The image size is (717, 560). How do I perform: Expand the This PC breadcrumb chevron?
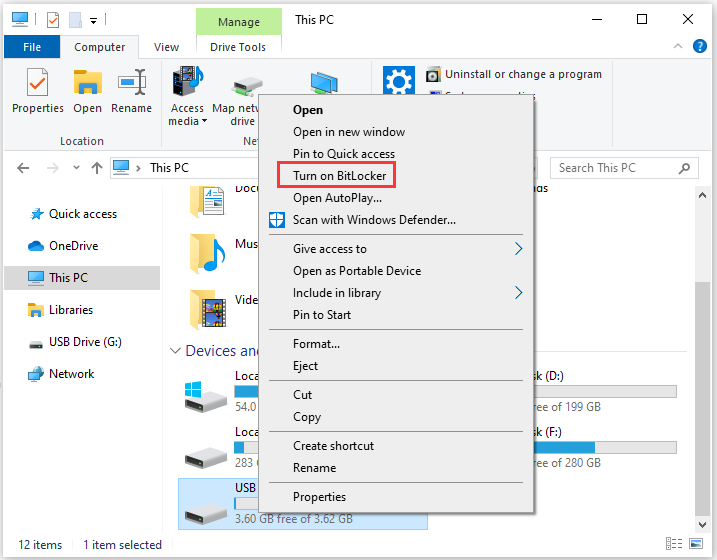(x=138, y=168)
